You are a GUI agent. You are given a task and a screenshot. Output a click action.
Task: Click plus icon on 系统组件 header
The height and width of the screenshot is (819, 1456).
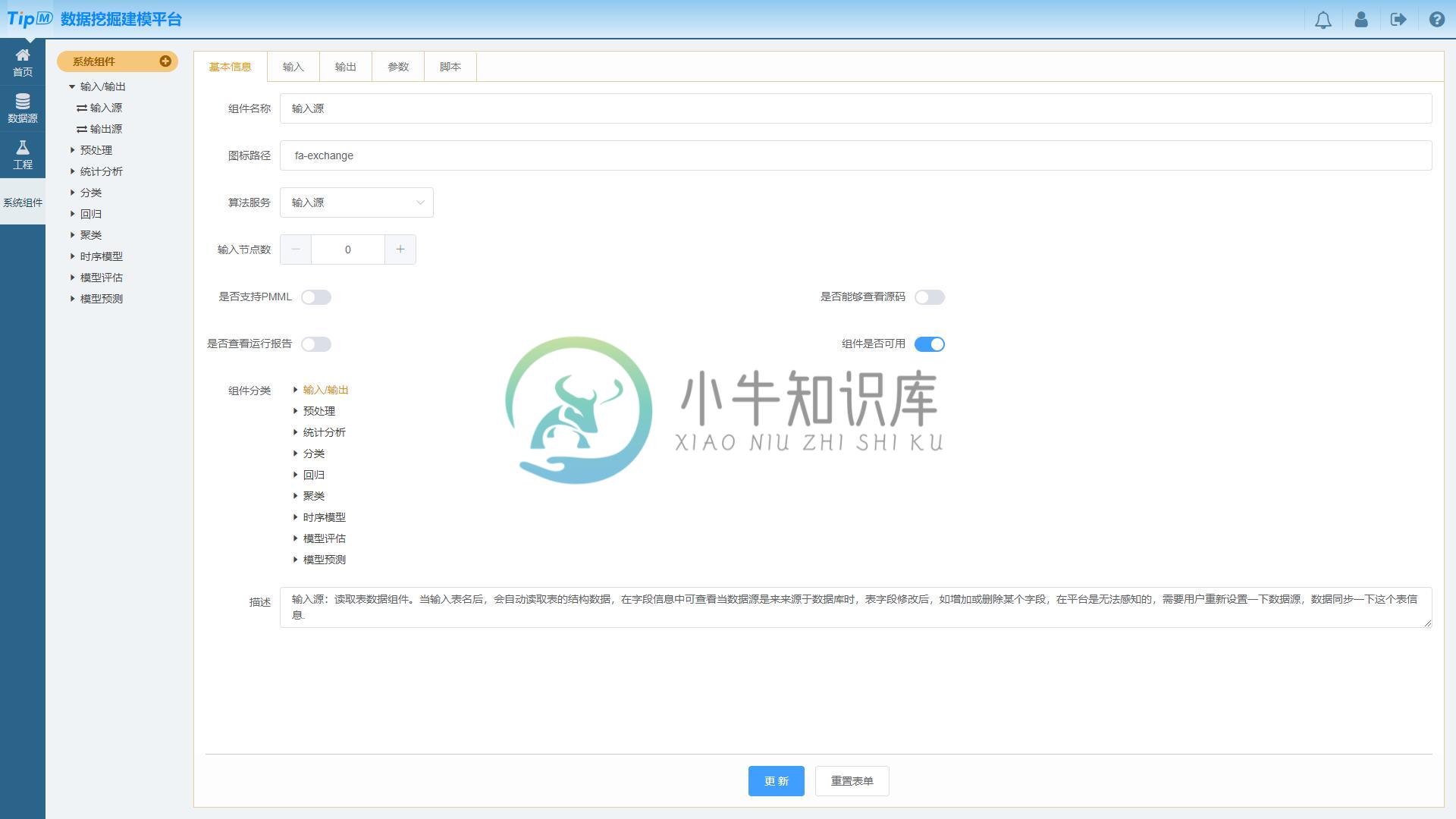tap(165, 61)
